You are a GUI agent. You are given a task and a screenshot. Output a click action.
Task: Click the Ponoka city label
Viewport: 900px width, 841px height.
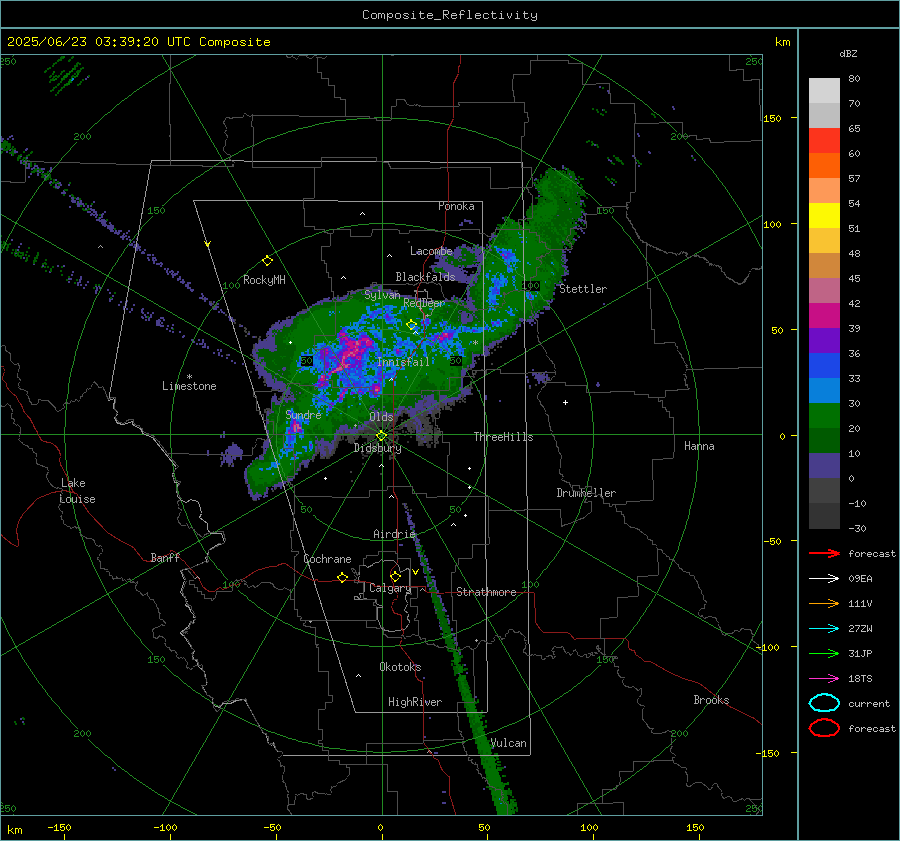456,206
